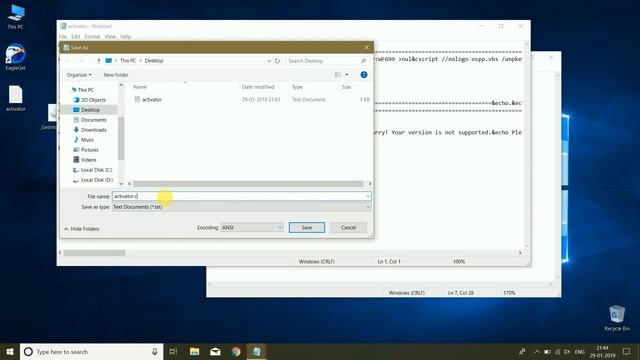Click the Cortana microphone icon
The image size is (640, 360).
click(155, 351)
